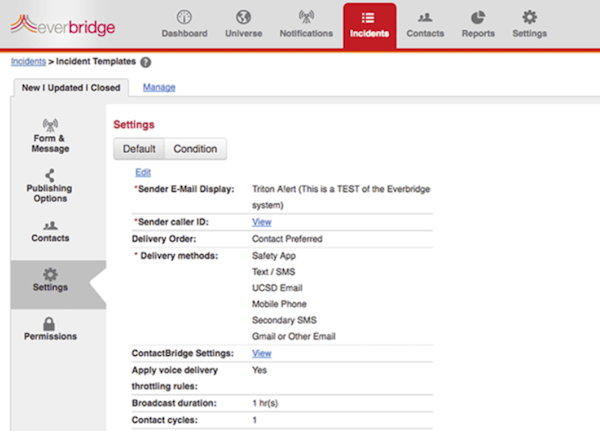Open the Permissions lock sidebar item
600x431 pixels.
coord(49,329)
